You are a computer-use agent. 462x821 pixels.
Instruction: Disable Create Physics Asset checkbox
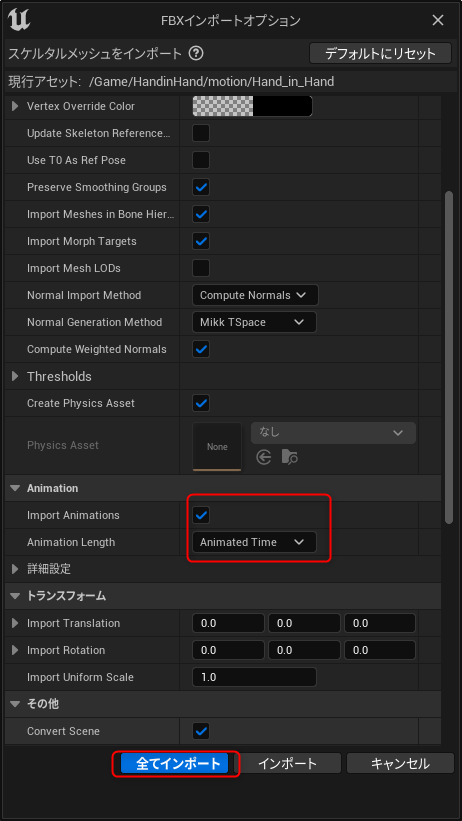[x=201, y=403]
